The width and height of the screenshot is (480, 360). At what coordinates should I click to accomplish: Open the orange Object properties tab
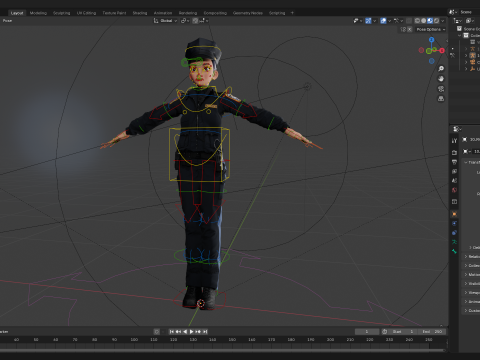[454, 214]
